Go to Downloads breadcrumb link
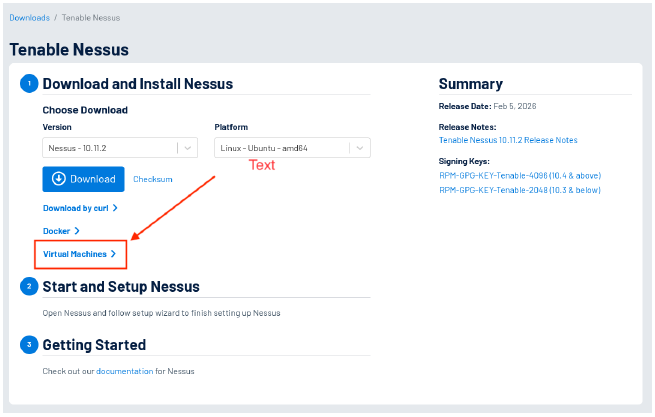Screen dimensions: 655x417 click(x=30, y=18)
